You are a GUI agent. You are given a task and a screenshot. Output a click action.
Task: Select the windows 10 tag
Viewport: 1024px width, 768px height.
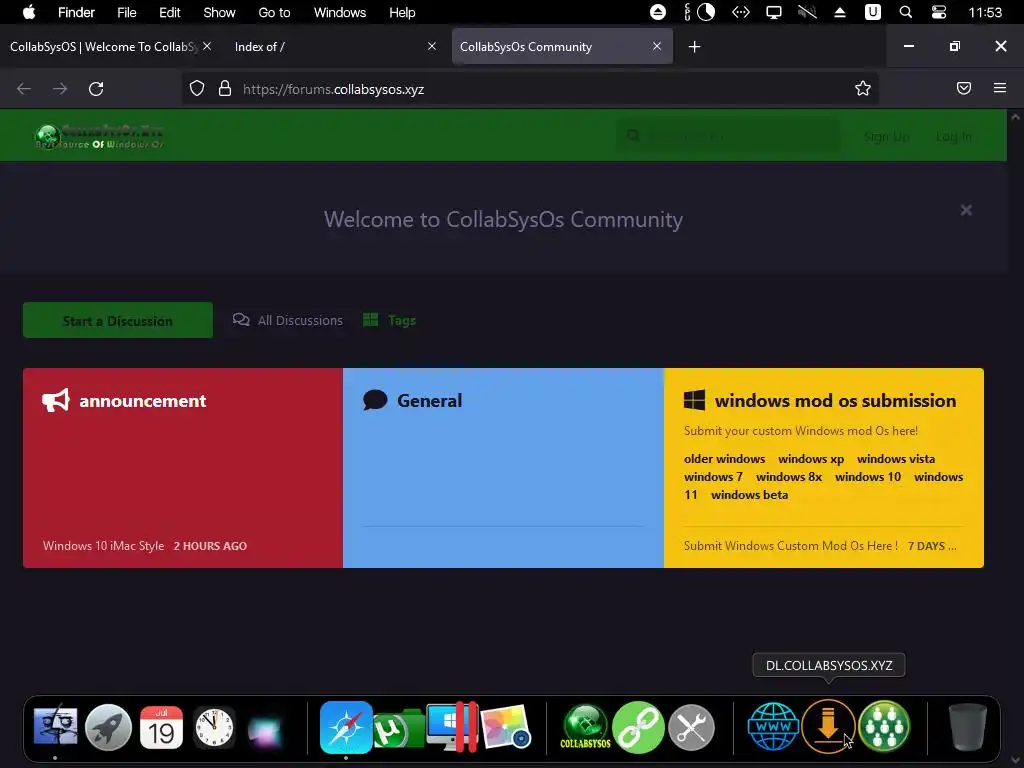point(868,477)
